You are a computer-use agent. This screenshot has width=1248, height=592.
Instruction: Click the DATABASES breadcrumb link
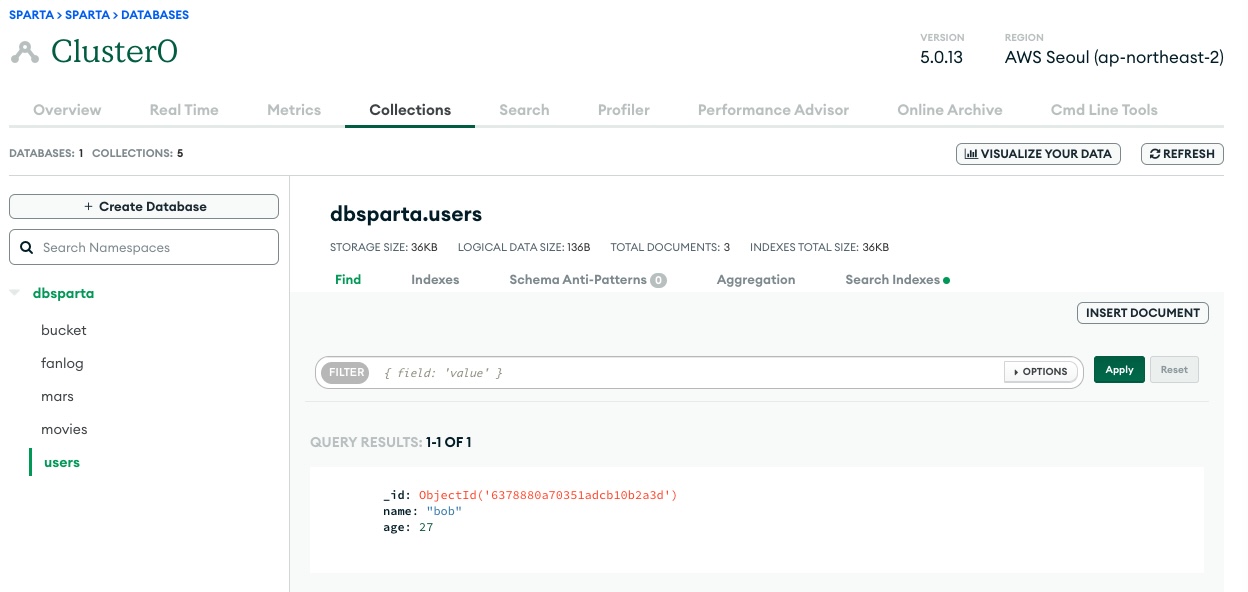tap(155, 15)
